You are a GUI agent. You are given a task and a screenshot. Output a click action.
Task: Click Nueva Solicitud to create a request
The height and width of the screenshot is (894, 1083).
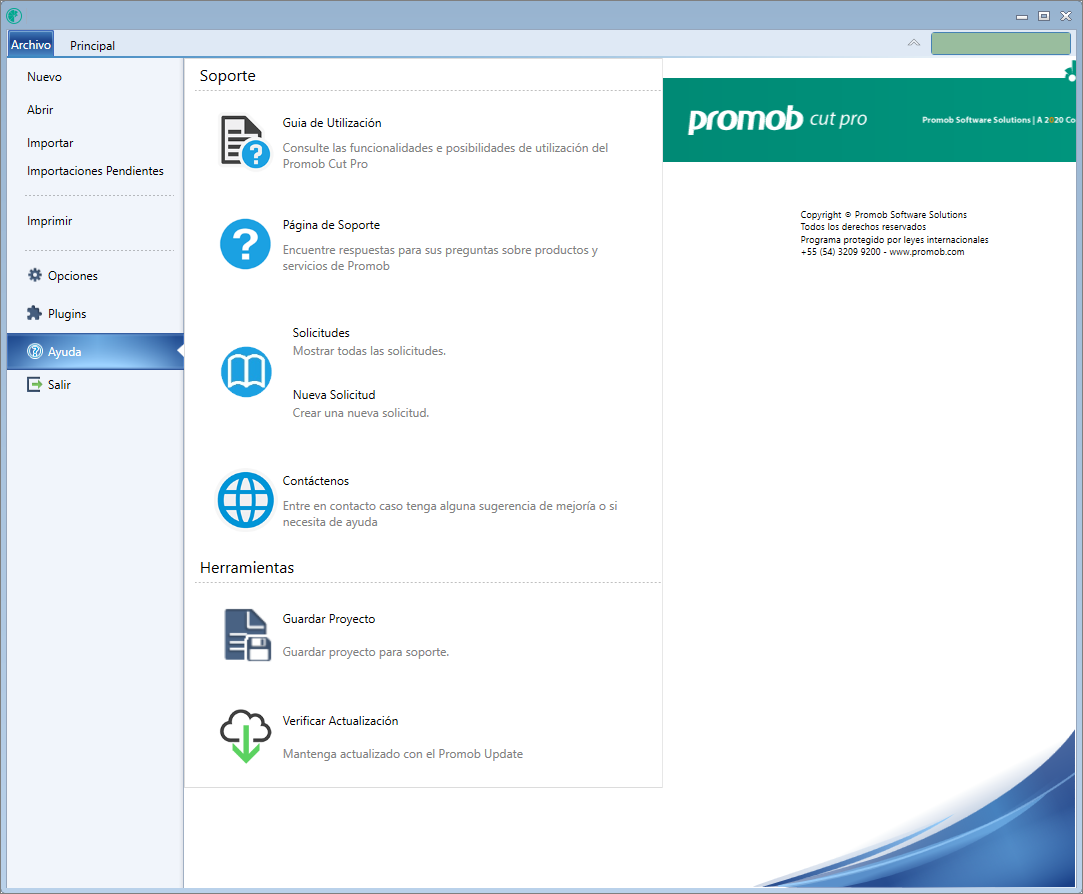coord(334,394)
